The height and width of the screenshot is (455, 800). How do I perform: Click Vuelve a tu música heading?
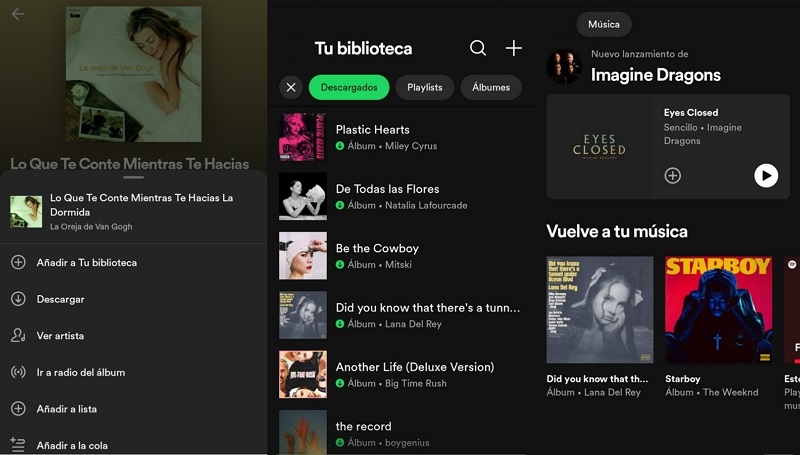617,231
